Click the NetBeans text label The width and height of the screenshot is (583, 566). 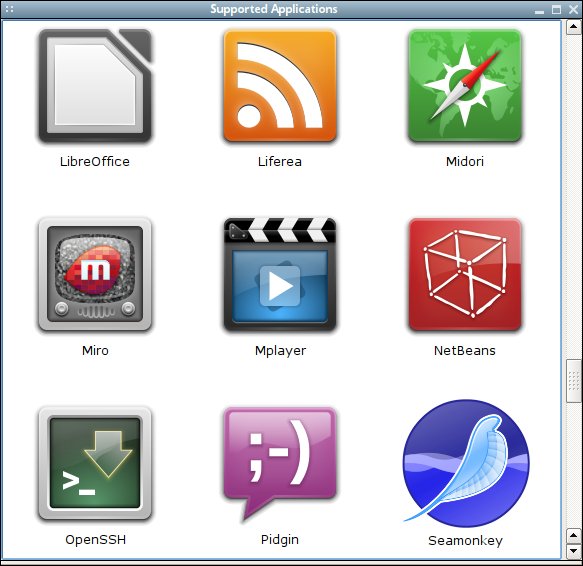465,351
